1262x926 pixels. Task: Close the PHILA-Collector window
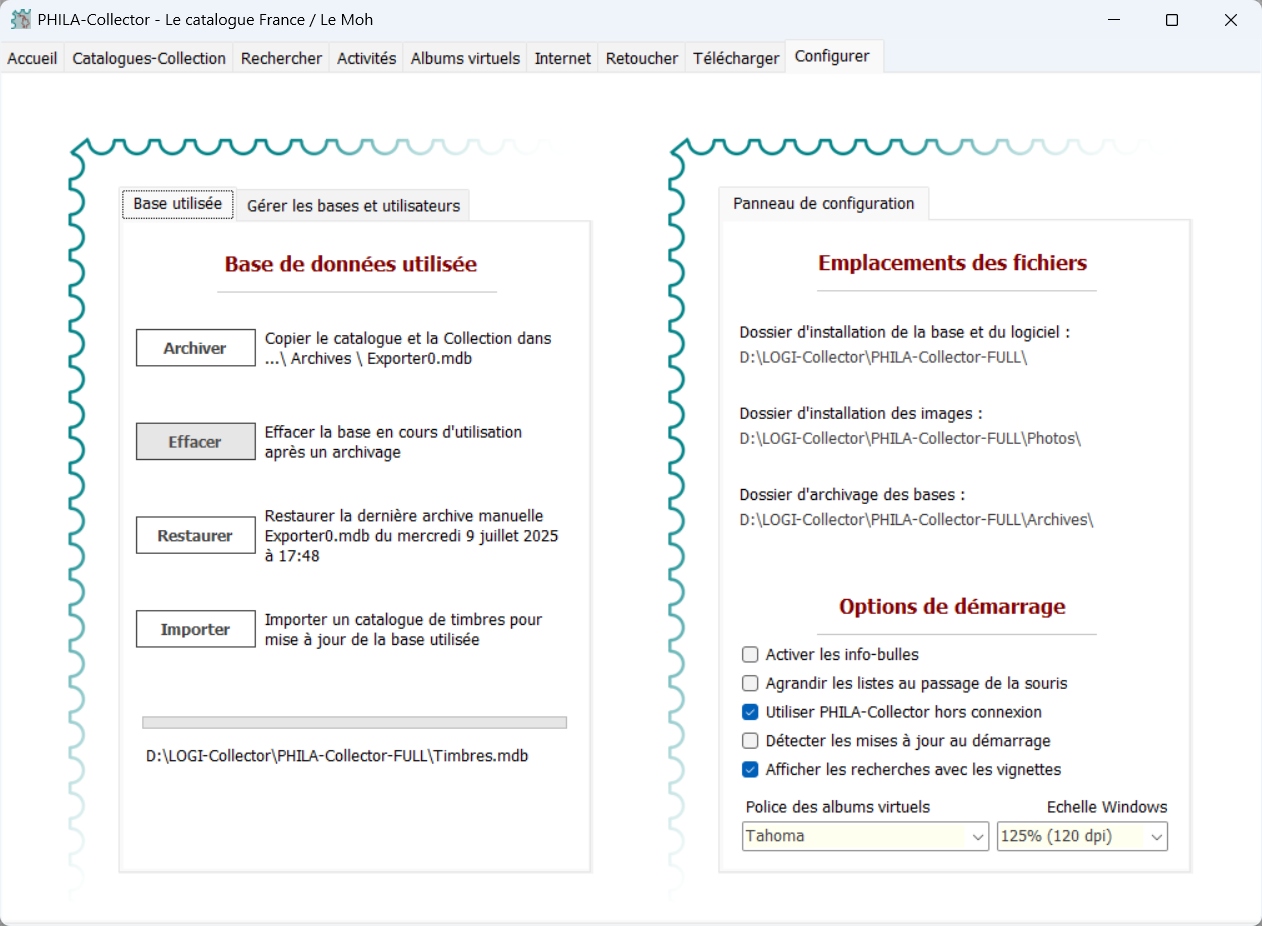pyautogui.click(x=1231, y=20)
